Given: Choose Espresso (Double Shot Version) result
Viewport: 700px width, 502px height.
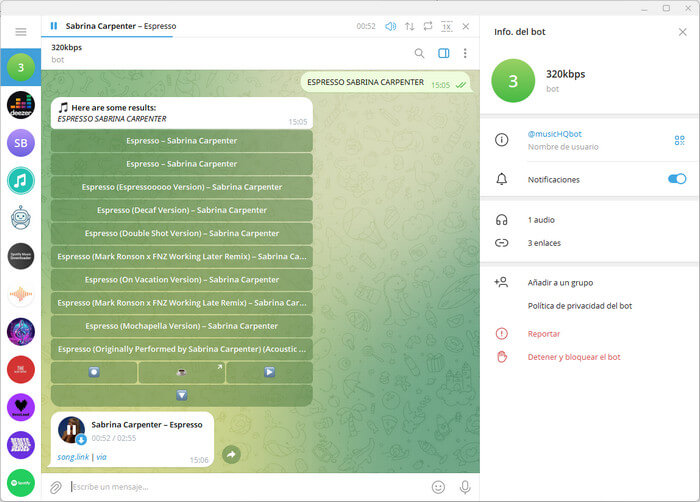Looking at the screenshot, I should click(182, 234).
